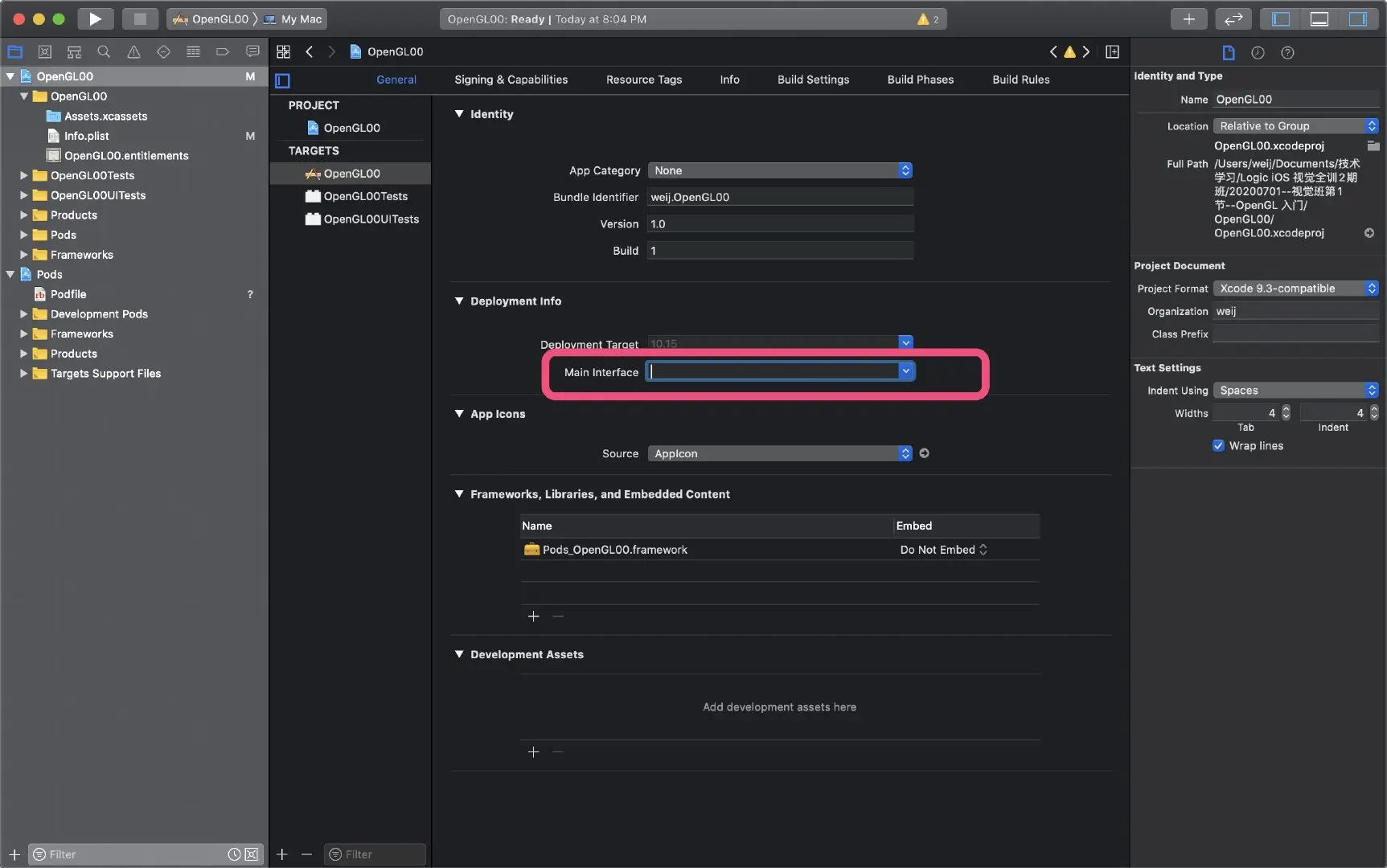Stop the running build

click(140, 18)
